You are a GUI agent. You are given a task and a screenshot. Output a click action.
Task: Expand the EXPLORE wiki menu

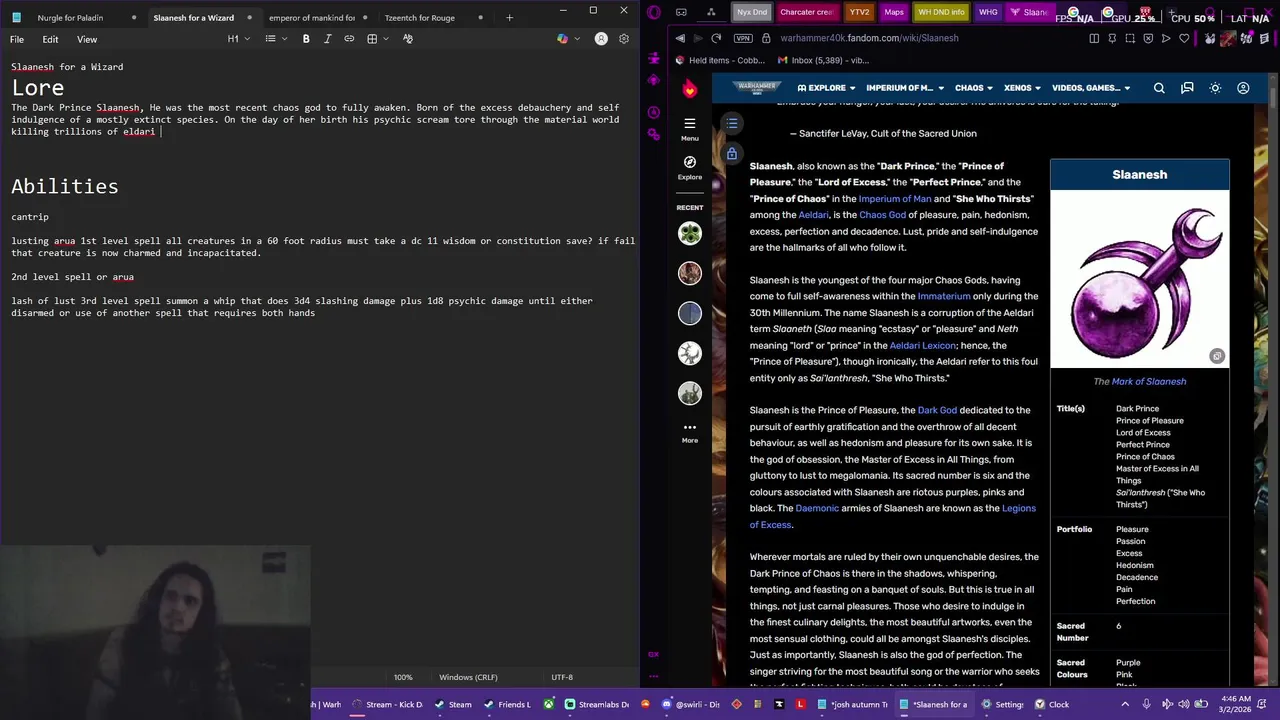[x=826, y=88]
